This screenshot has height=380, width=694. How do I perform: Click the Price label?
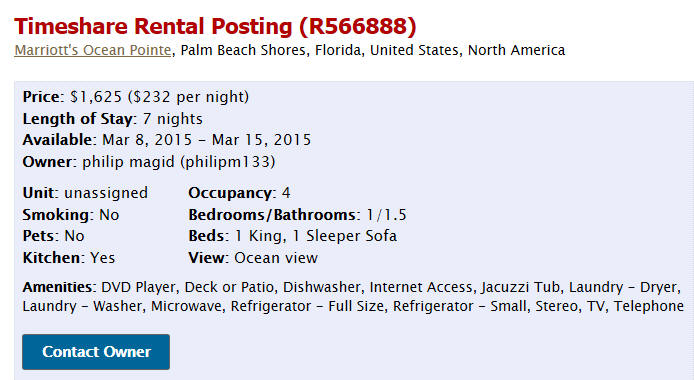coord(42,97)
